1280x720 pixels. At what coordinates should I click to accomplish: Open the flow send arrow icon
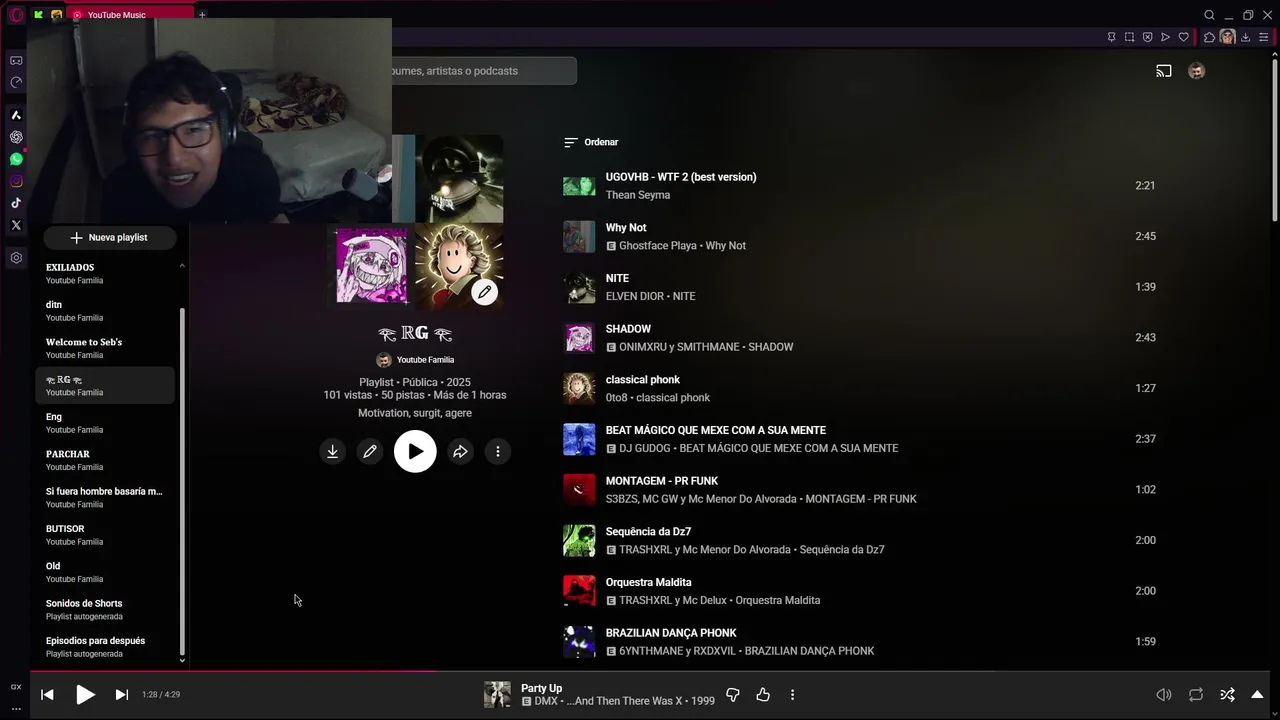[x=1165, y=37]
